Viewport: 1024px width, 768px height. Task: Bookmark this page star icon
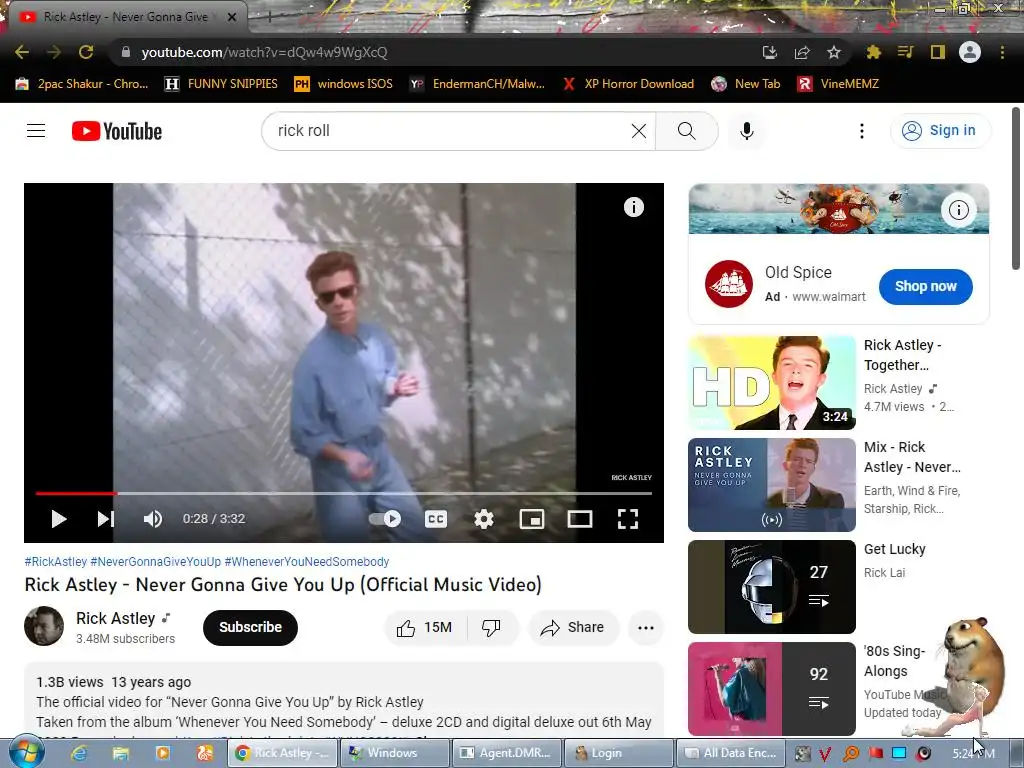(x=834, y=52)
